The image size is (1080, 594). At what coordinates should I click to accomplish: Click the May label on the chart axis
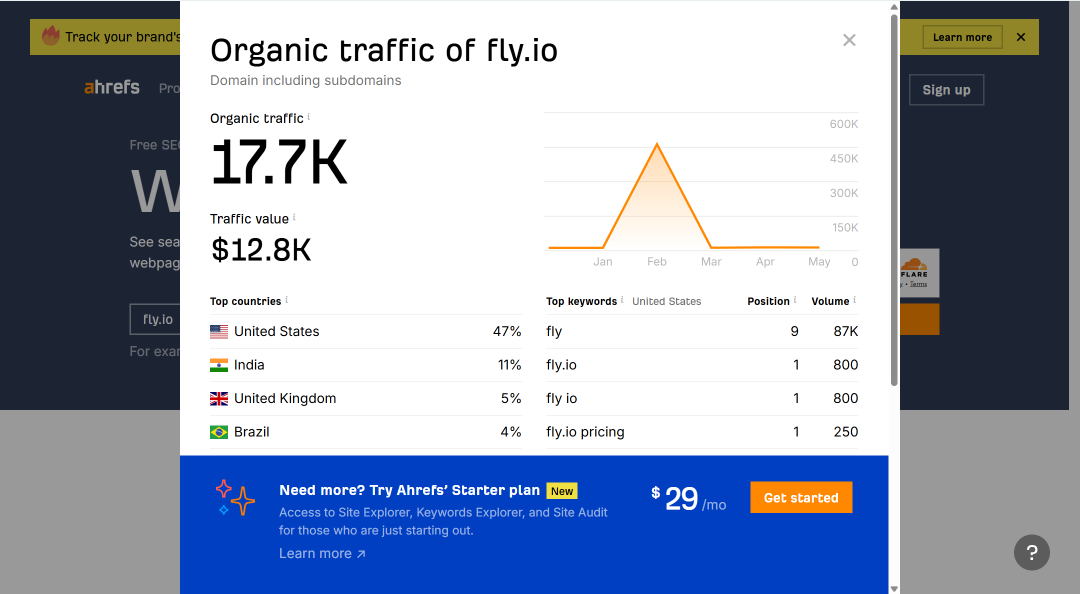tap(819, 262)
